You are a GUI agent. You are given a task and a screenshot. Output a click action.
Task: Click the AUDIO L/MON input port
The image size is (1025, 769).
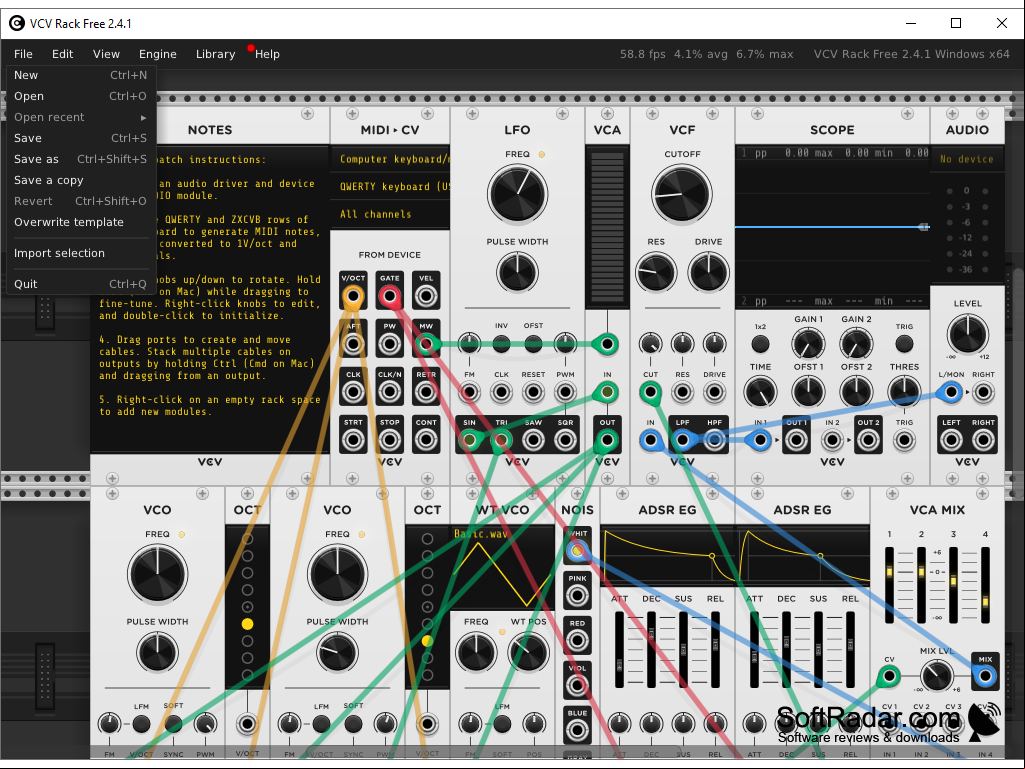[951, 392]
